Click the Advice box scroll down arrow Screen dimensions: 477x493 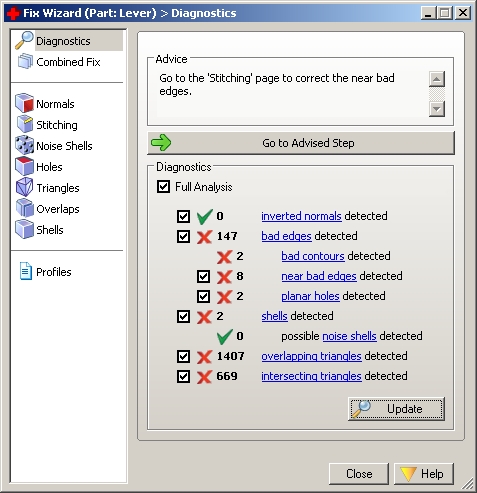437,109
